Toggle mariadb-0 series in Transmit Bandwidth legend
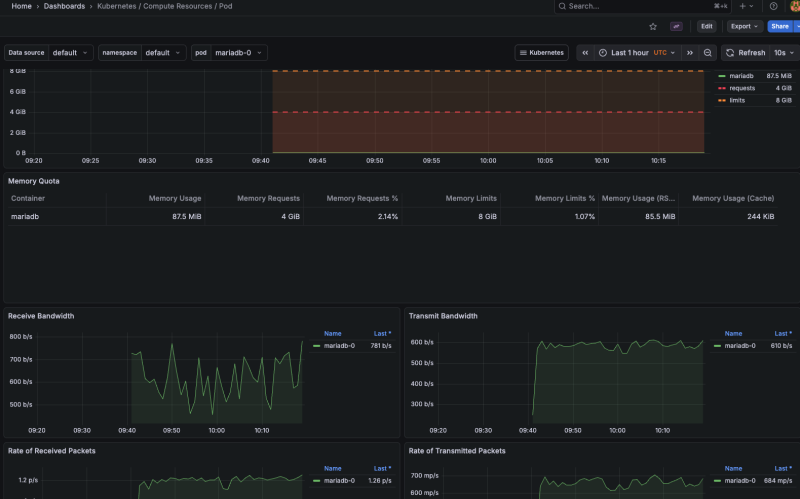The height and width of the screenshot is (499, 800). pos(739,346)
